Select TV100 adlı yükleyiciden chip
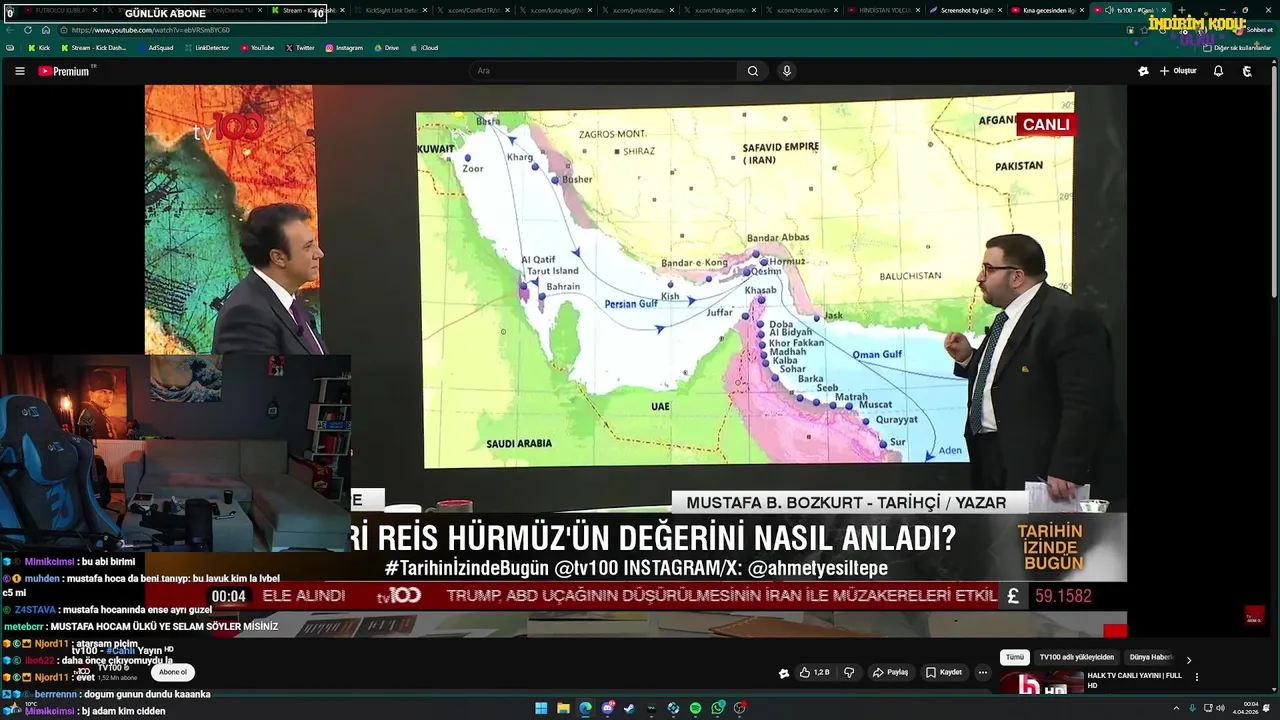This screenshot has height=720, width=1280. pos(1076,657)
